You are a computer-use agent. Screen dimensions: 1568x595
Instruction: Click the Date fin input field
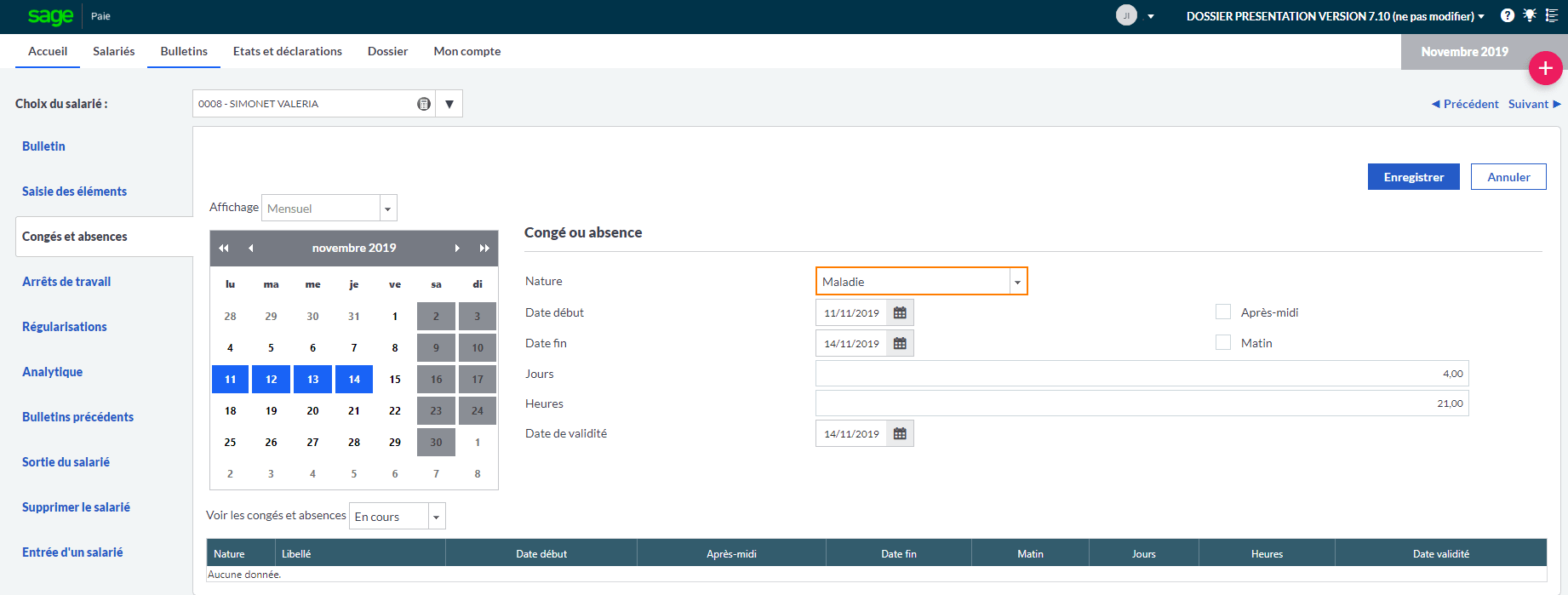click(x=851, y=344)
